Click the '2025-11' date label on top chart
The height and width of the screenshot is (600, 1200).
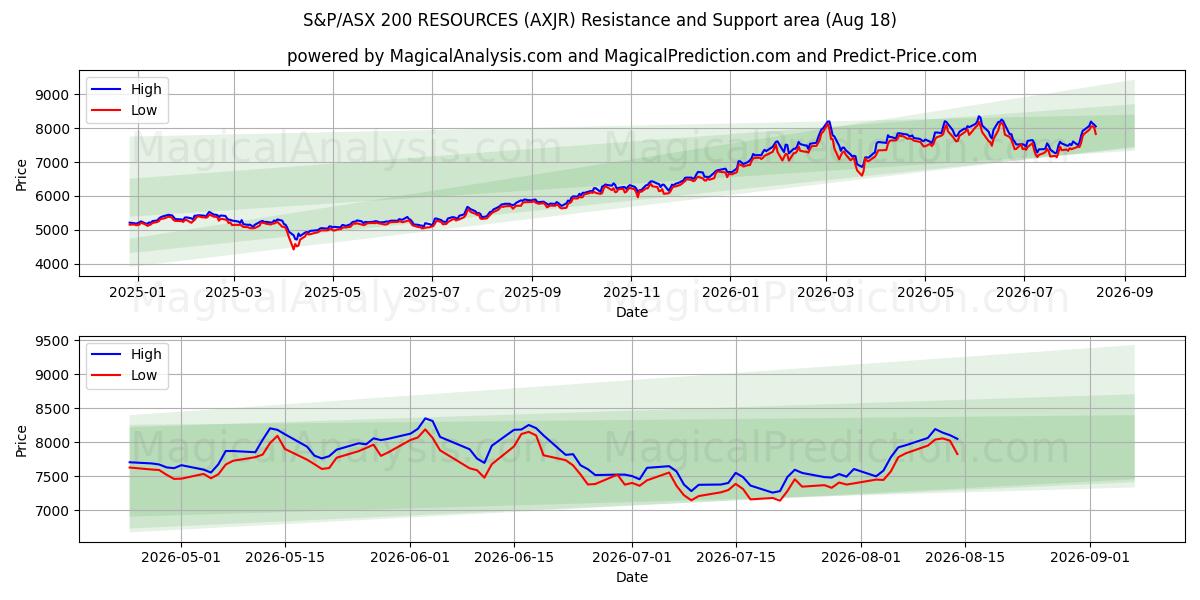point(631,292)
